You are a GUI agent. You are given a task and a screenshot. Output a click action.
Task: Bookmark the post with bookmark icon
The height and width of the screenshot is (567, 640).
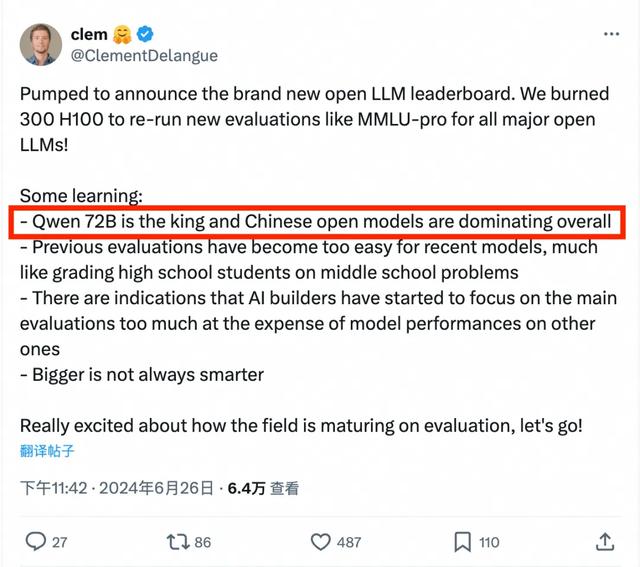tap(462, 542)
